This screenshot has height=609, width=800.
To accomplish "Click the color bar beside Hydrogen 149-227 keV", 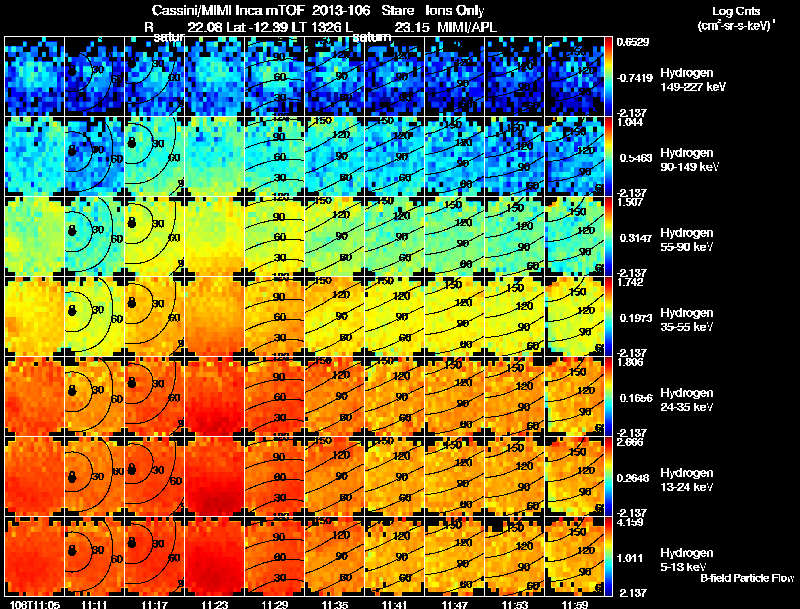I will pyautogui.click(x=608, y=77).
